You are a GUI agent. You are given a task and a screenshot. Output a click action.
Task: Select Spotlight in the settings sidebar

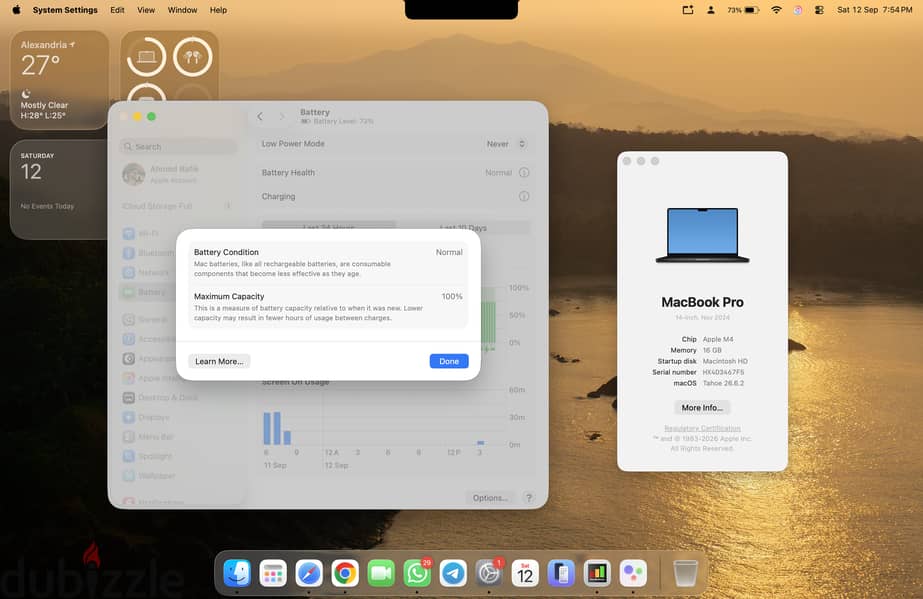coord(177,456)
